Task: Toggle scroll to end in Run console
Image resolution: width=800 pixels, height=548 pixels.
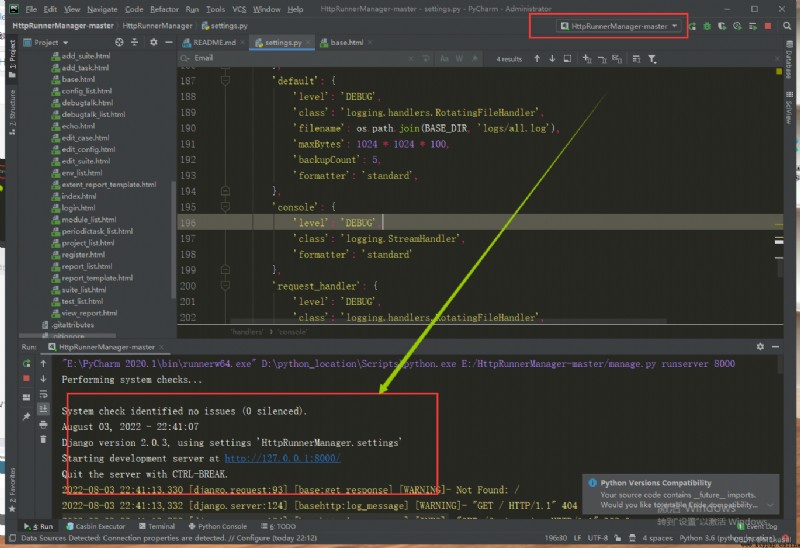Action: (x=43, y=409)
